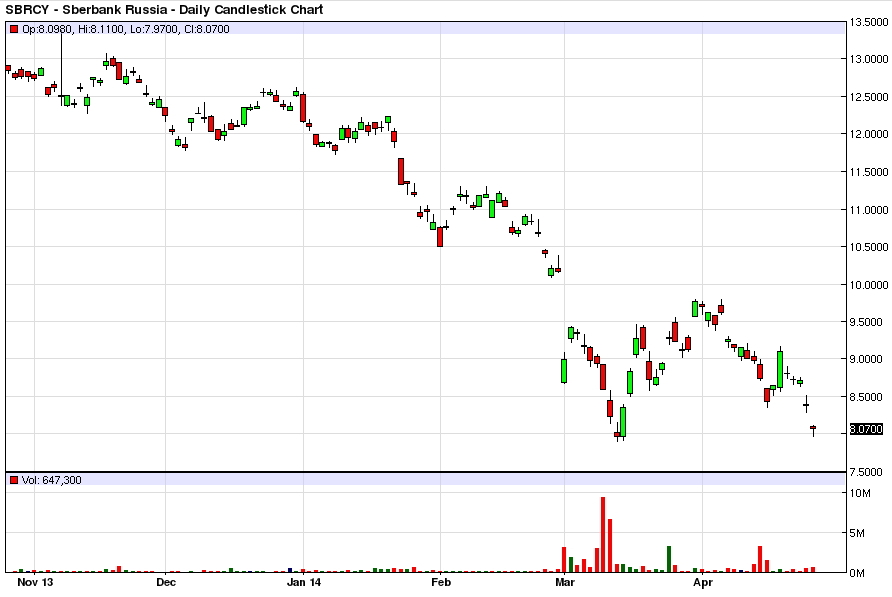Click the Op/Hi/Lo/Cl price legend text
892x597 pixels.
[126, 29]
